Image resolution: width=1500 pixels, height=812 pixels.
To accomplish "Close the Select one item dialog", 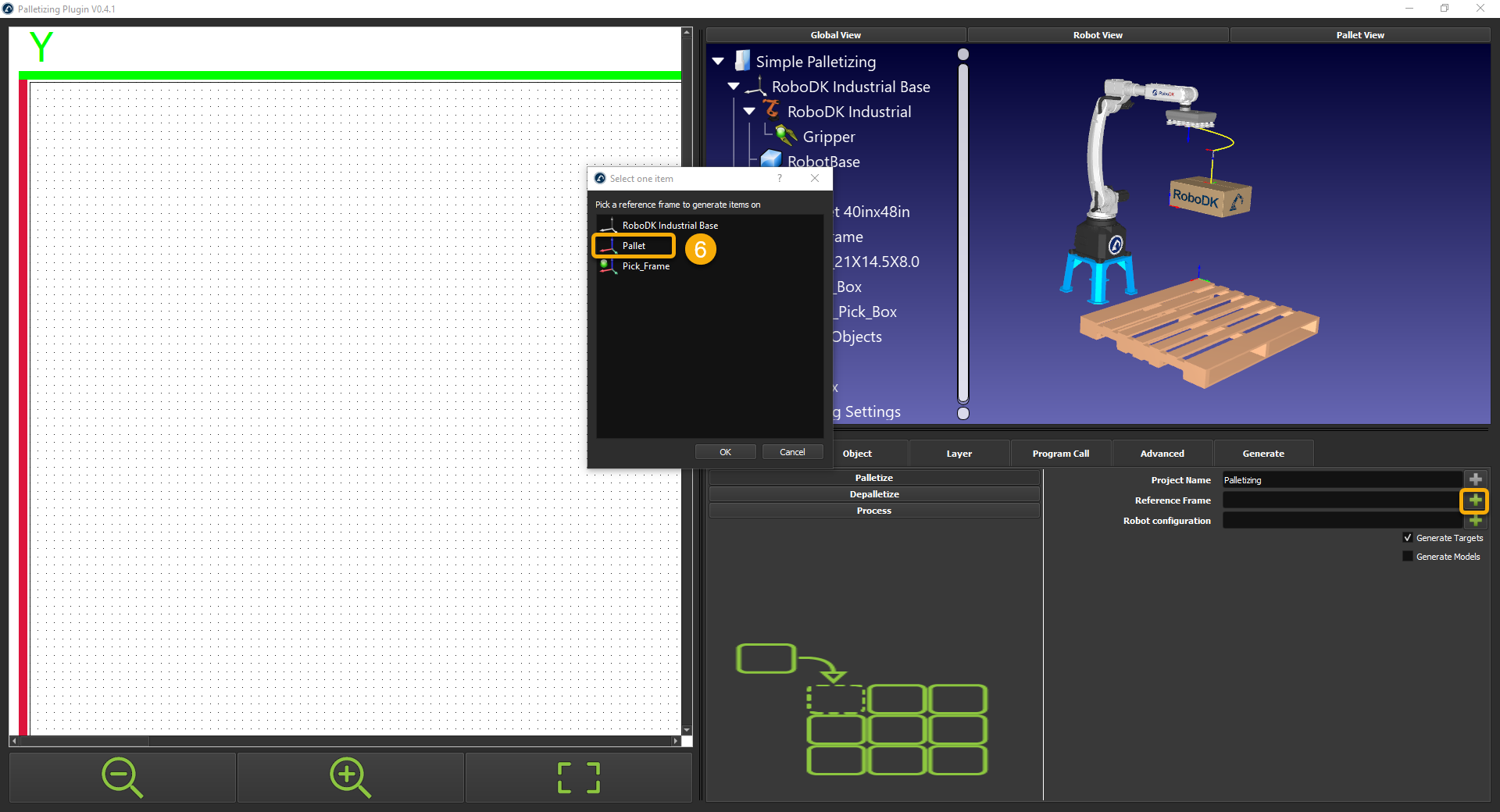I will pyautogui.click(x=815, y=179).
